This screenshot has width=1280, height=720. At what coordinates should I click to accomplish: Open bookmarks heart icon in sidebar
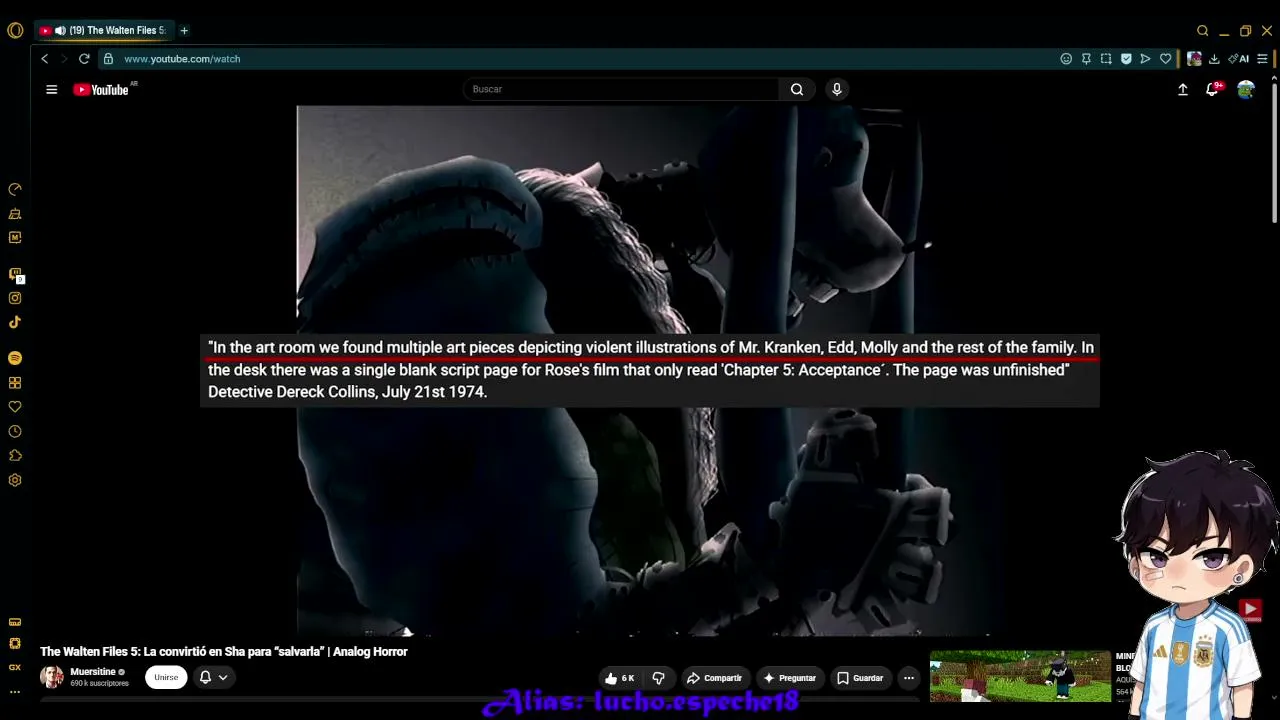tap(15, 407)
